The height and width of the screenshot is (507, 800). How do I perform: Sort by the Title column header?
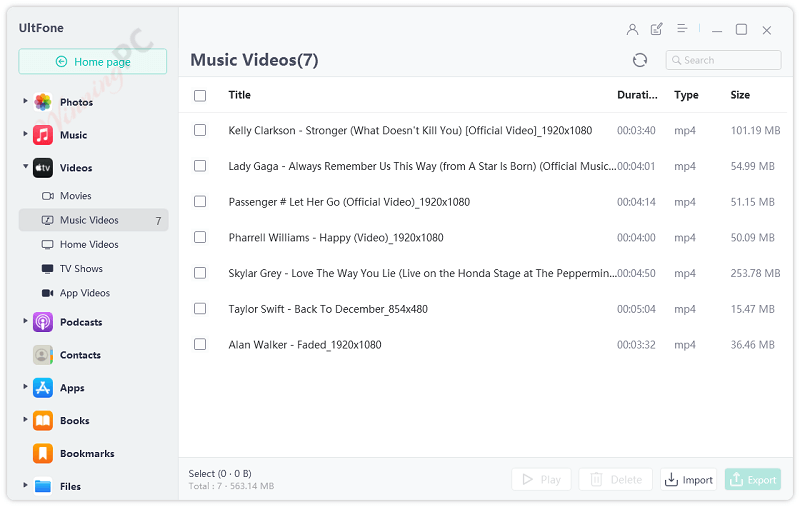tap(239, 95)
